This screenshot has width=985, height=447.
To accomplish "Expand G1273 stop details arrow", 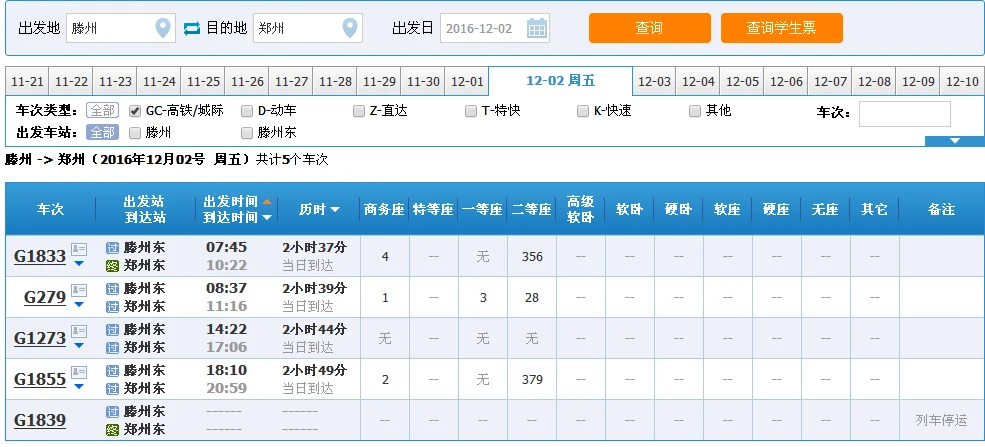I will 79,345.
